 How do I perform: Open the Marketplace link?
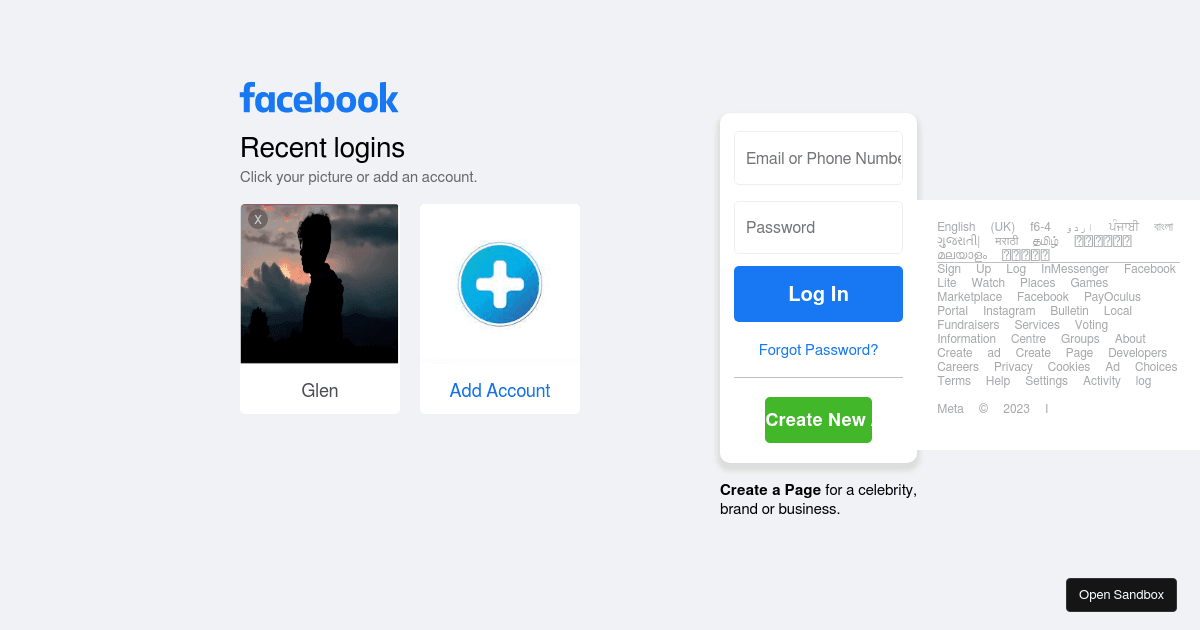969,296
